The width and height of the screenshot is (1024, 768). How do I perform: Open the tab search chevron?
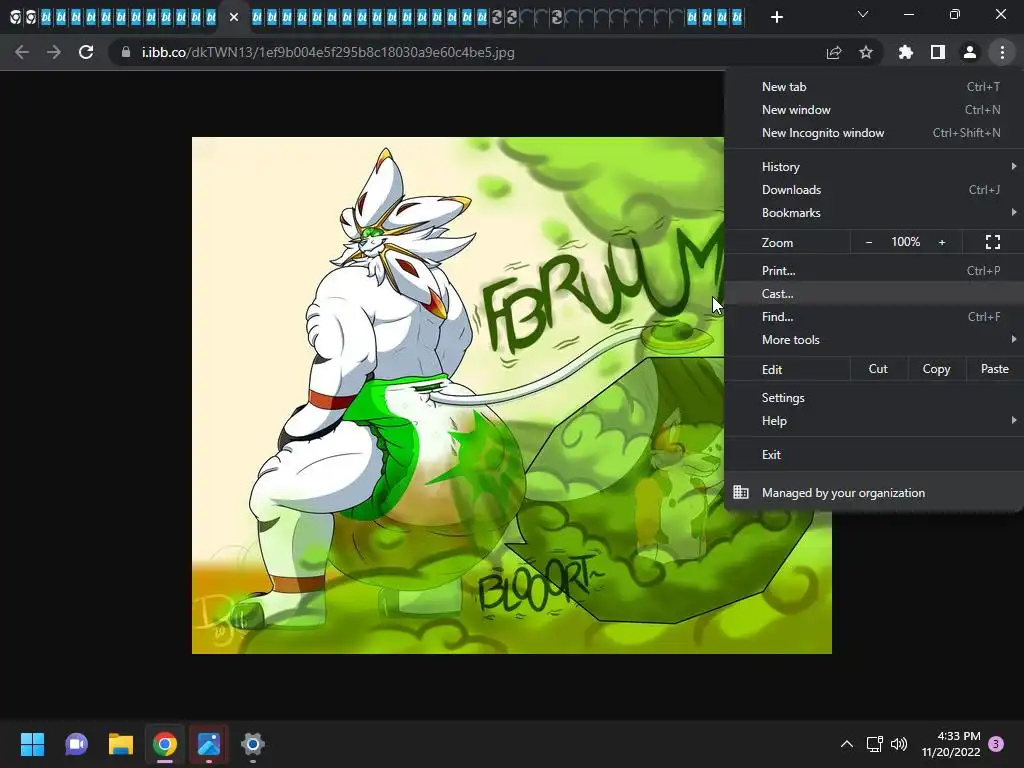pos(863,14)
